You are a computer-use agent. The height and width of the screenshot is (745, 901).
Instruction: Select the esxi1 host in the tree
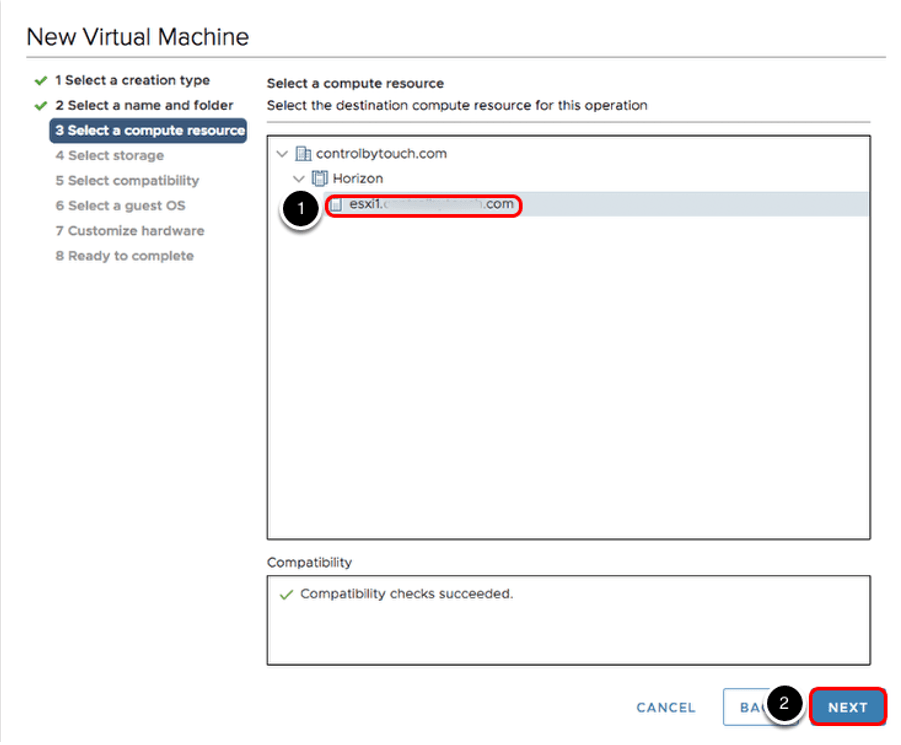(x=432, y=205)
